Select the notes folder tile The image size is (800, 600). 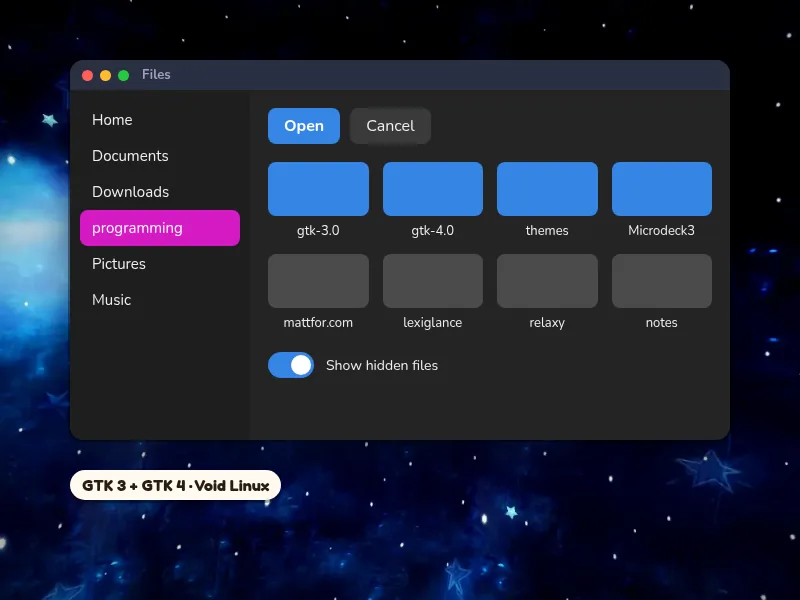pyautogui.click(x=662, y=281)
